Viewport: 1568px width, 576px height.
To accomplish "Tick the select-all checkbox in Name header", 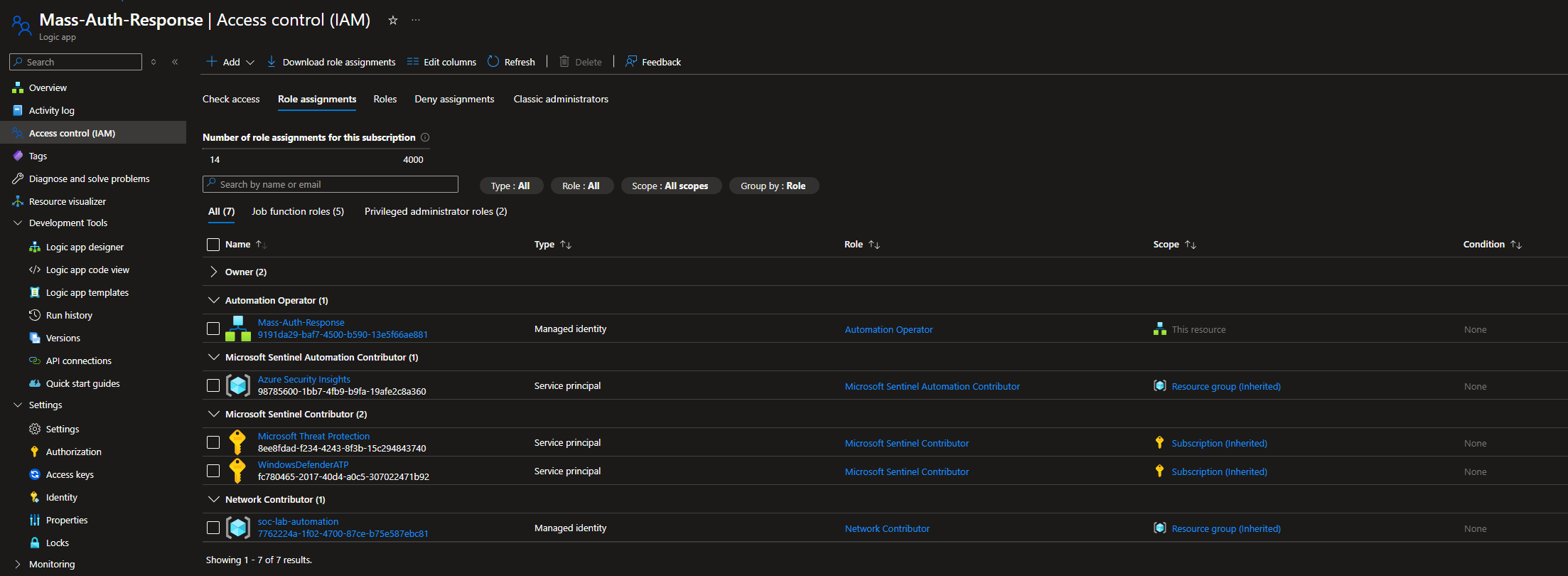I will pos(213,245).
